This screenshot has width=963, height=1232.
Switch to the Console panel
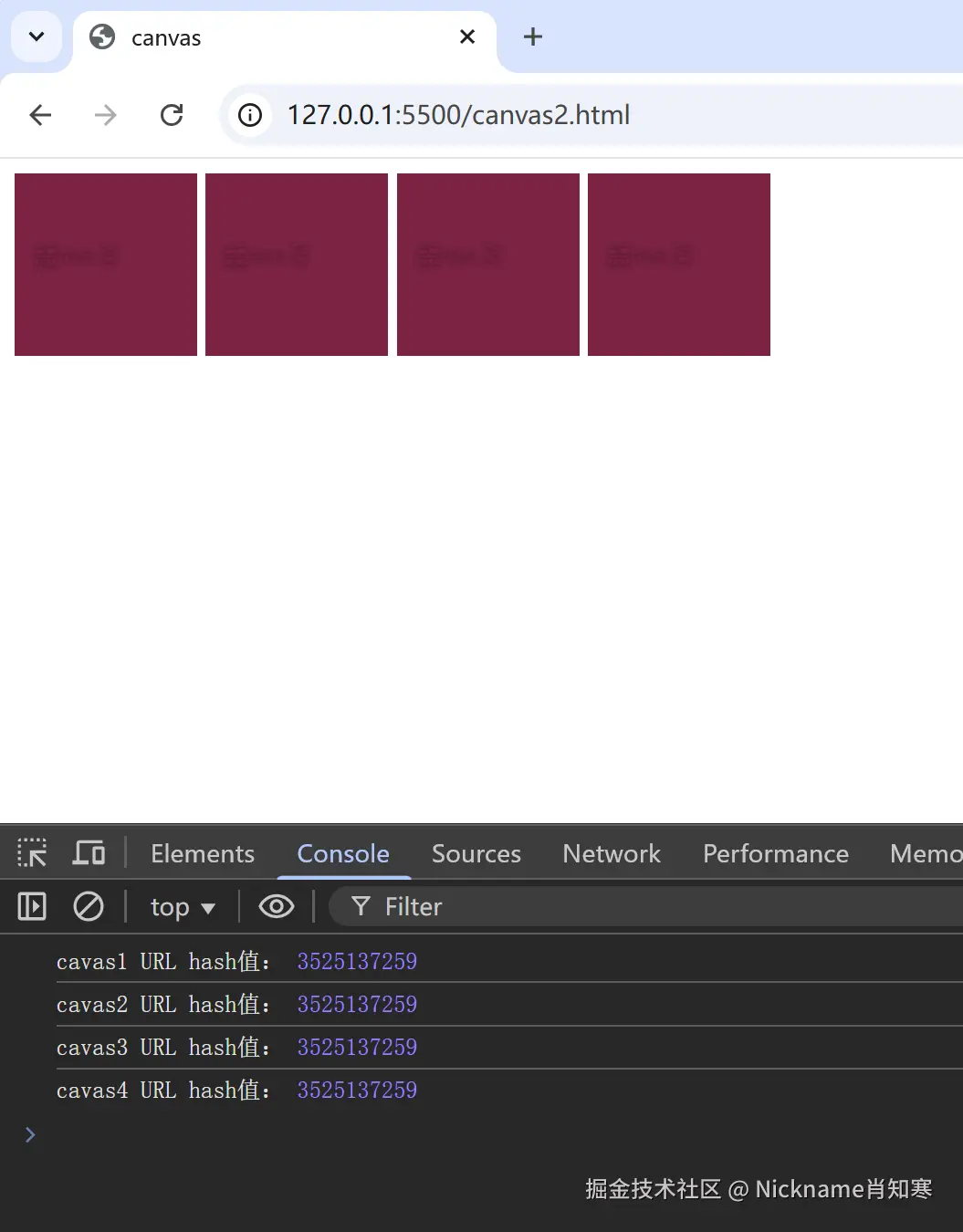point(343,853)
